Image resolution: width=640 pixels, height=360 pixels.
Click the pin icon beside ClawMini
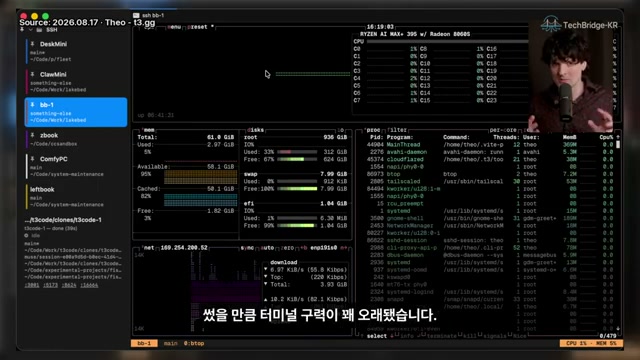[32, 74]
